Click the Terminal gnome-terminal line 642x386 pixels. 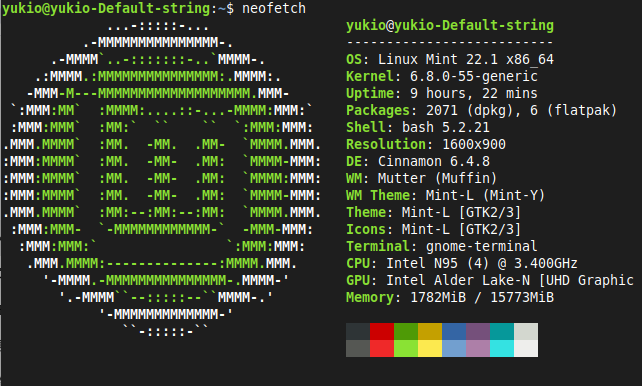click(442, 246)
